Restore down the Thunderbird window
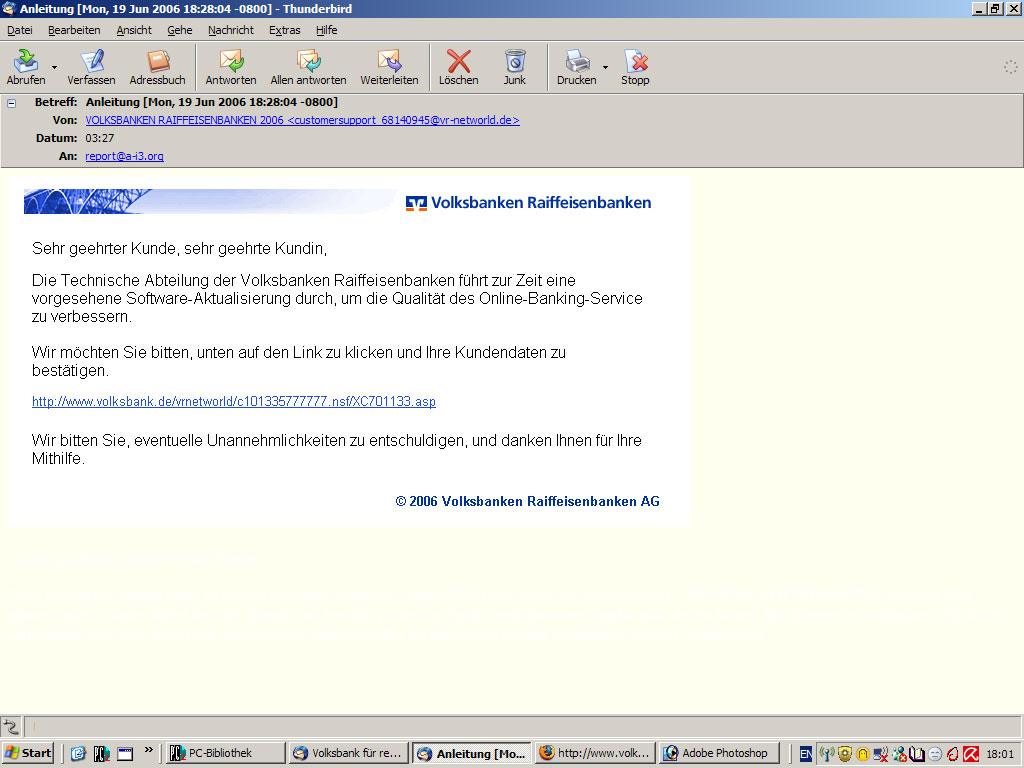The image size is (1024, 768). pyautogui.click(x=995, y=8)
